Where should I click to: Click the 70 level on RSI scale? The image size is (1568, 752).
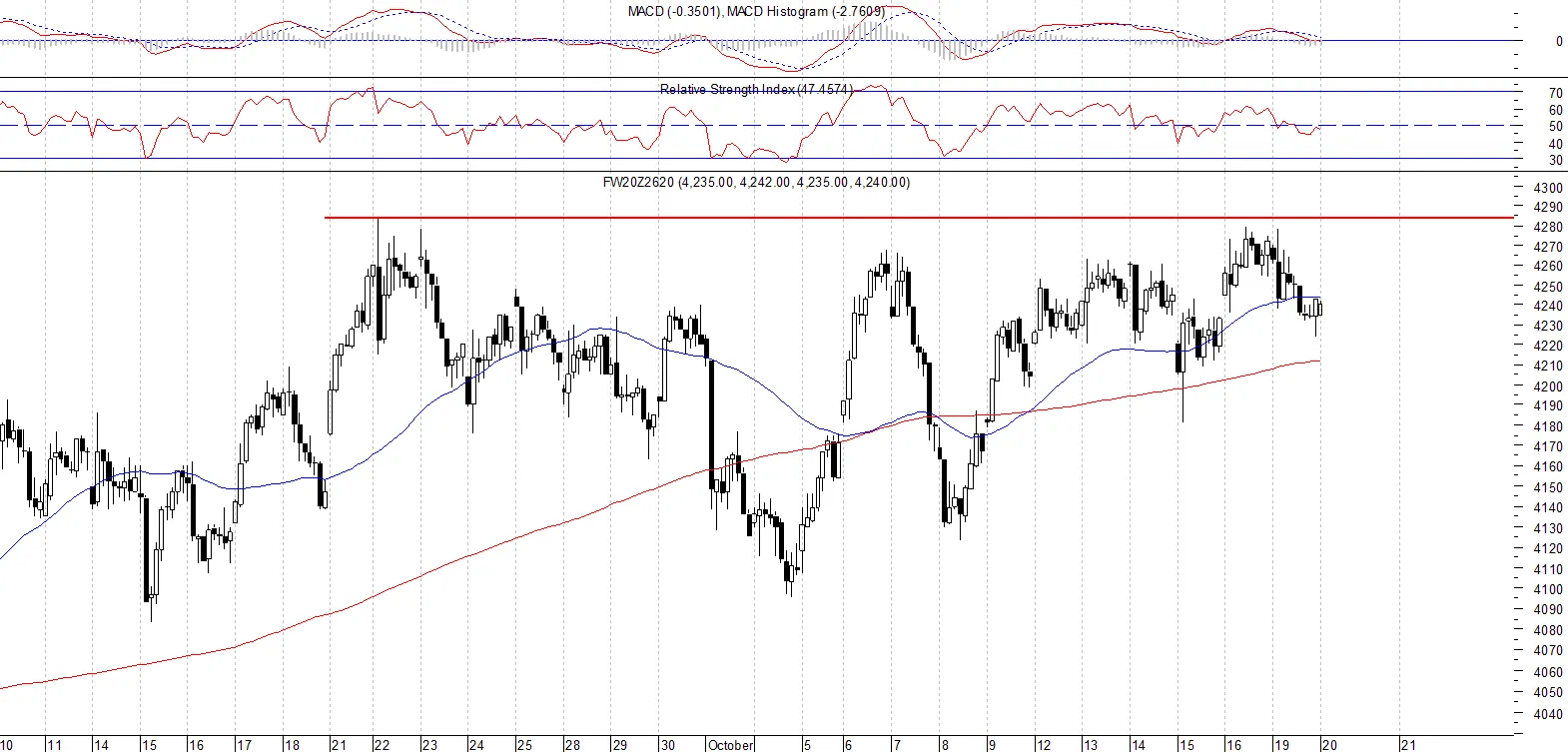(x=1556, y=94)
